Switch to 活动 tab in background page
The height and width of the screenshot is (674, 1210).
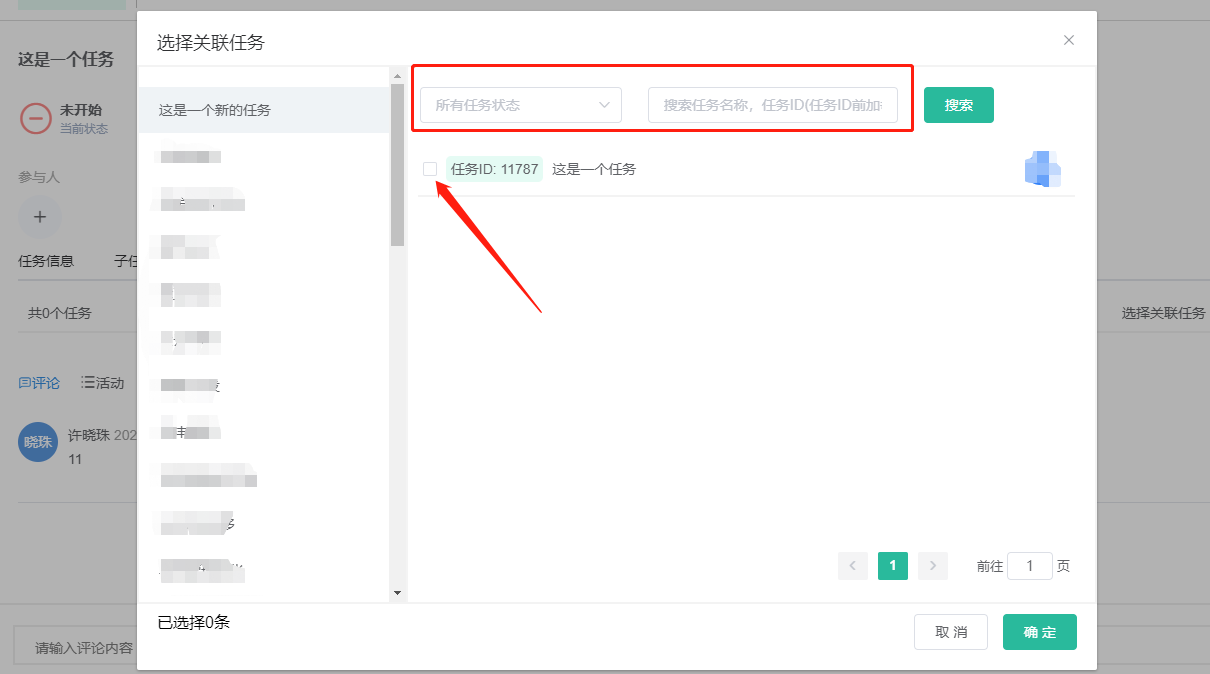(103, 383)
